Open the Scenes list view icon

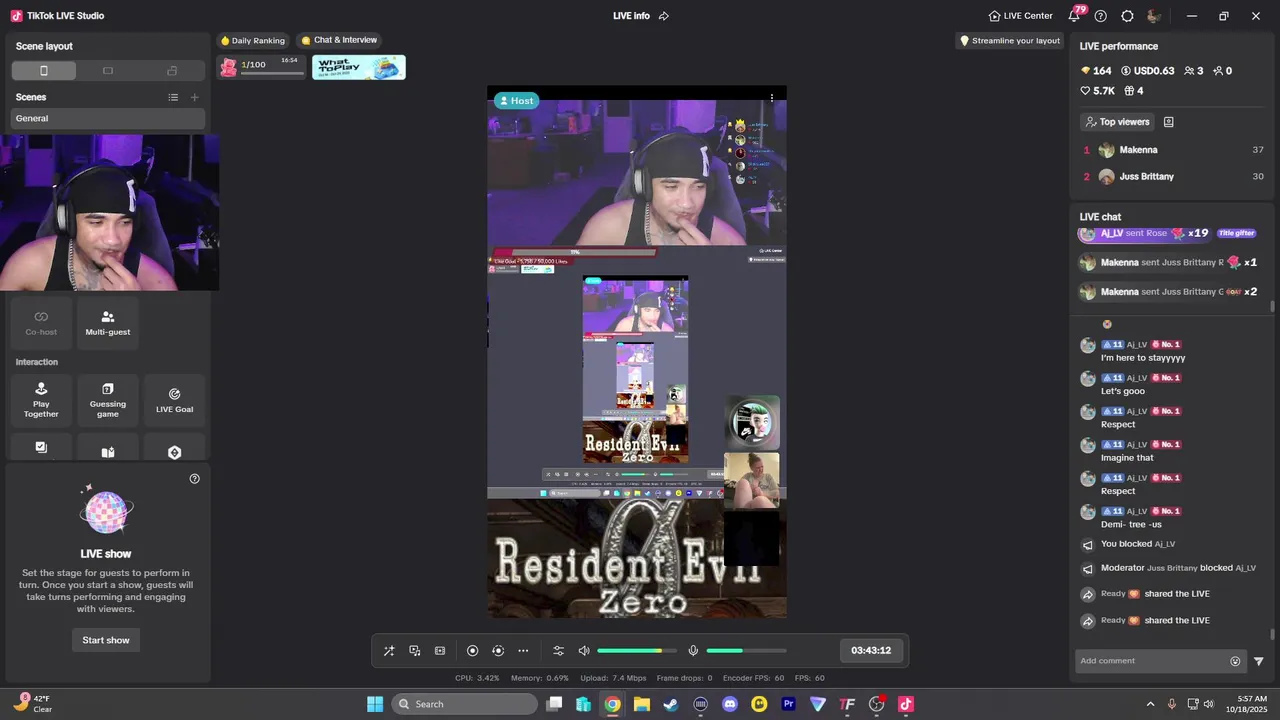(173, 97)
